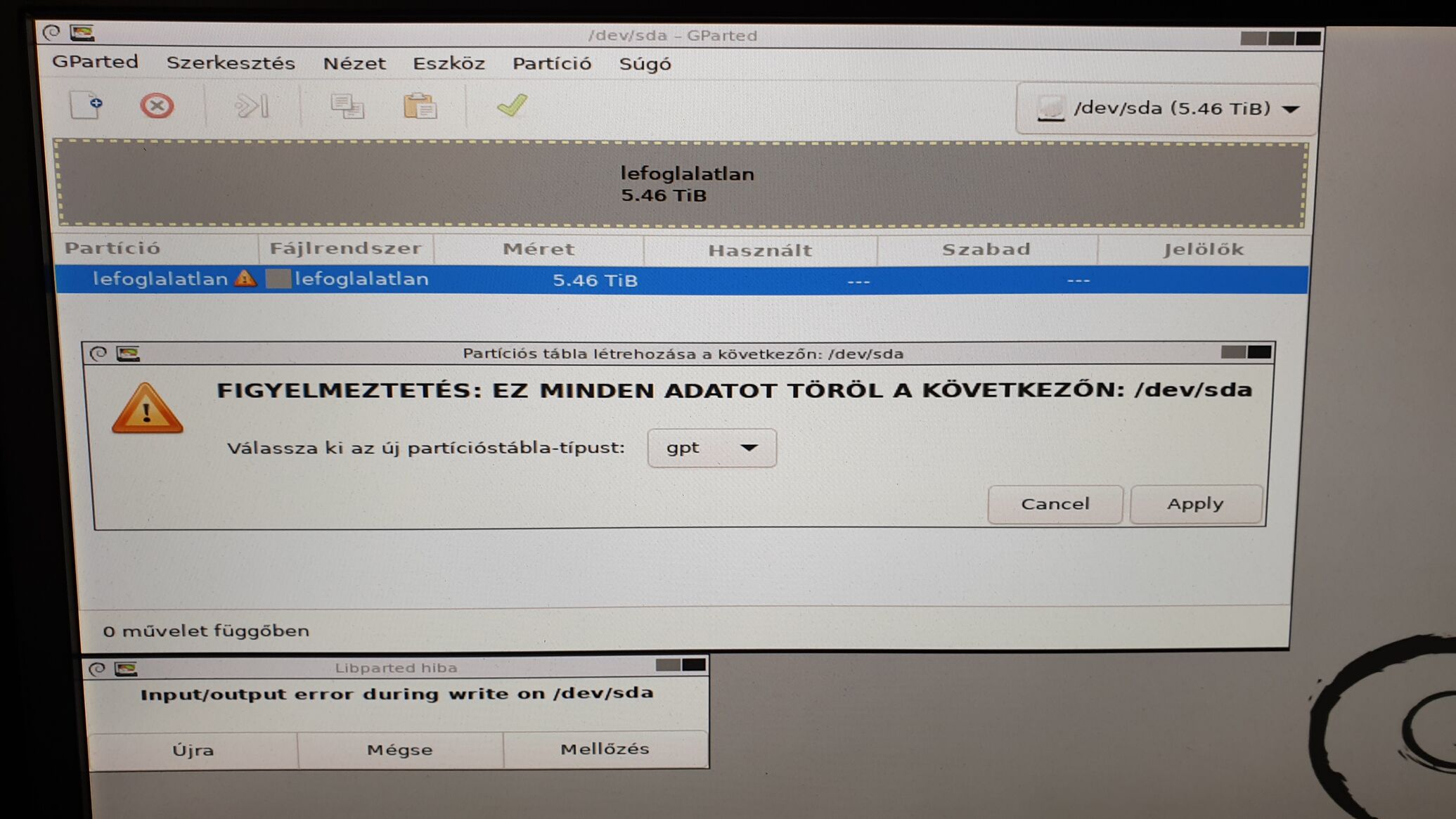This screenshot has height=819, width=1456.
Task: Click the gray filesystem color square
Action: (278, 279)
